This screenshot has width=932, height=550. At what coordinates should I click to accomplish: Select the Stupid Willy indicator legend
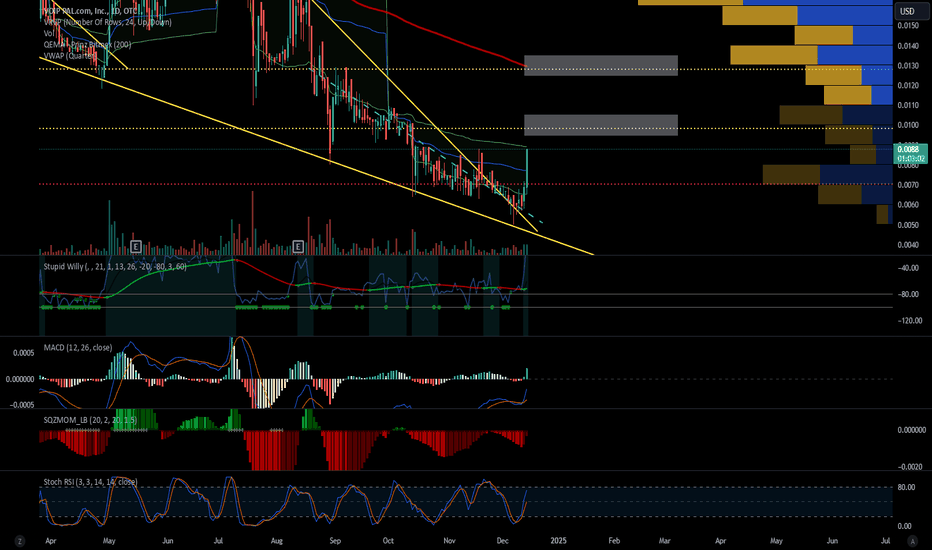click(x=115, y=266)
